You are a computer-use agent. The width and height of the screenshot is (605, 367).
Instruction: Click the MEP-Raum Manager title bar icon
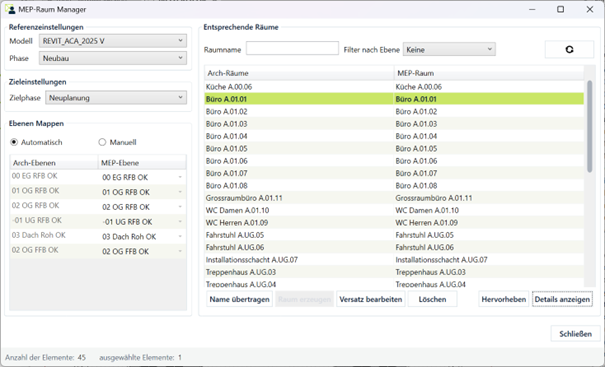(x=10, y=9)
